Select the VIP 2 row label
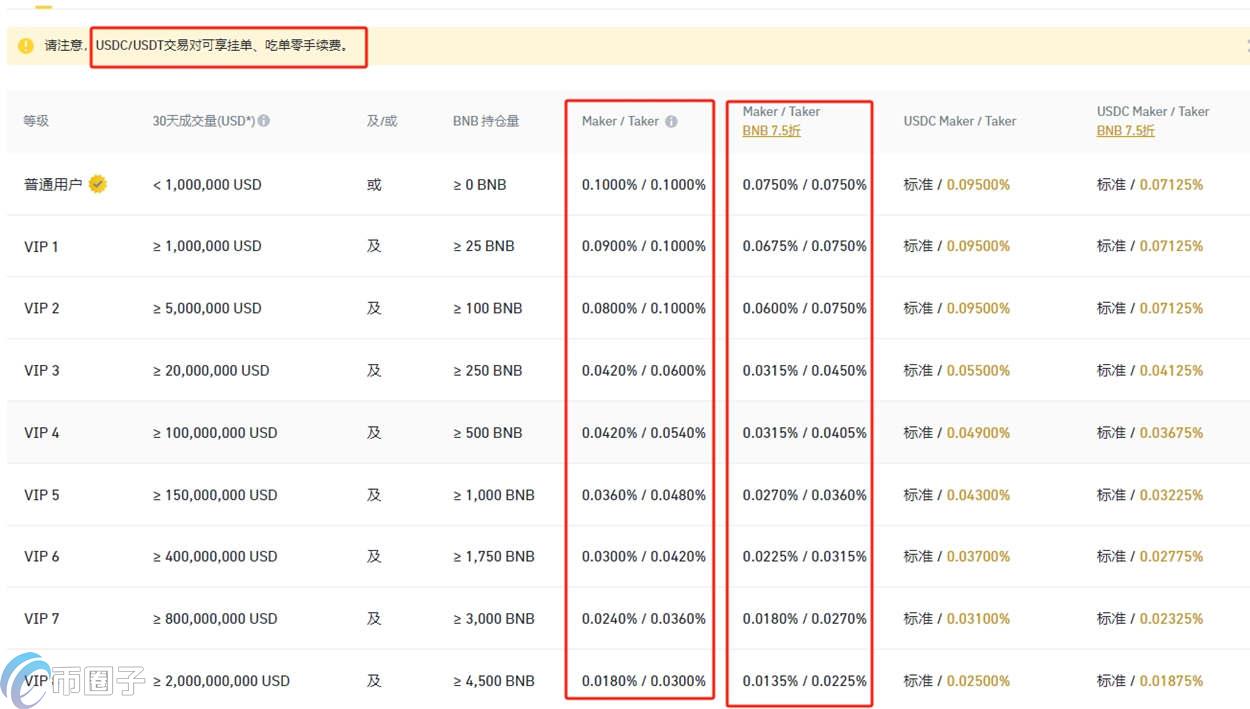The width and height of the screenshot is (1250, 709). [x=42, y=308]
